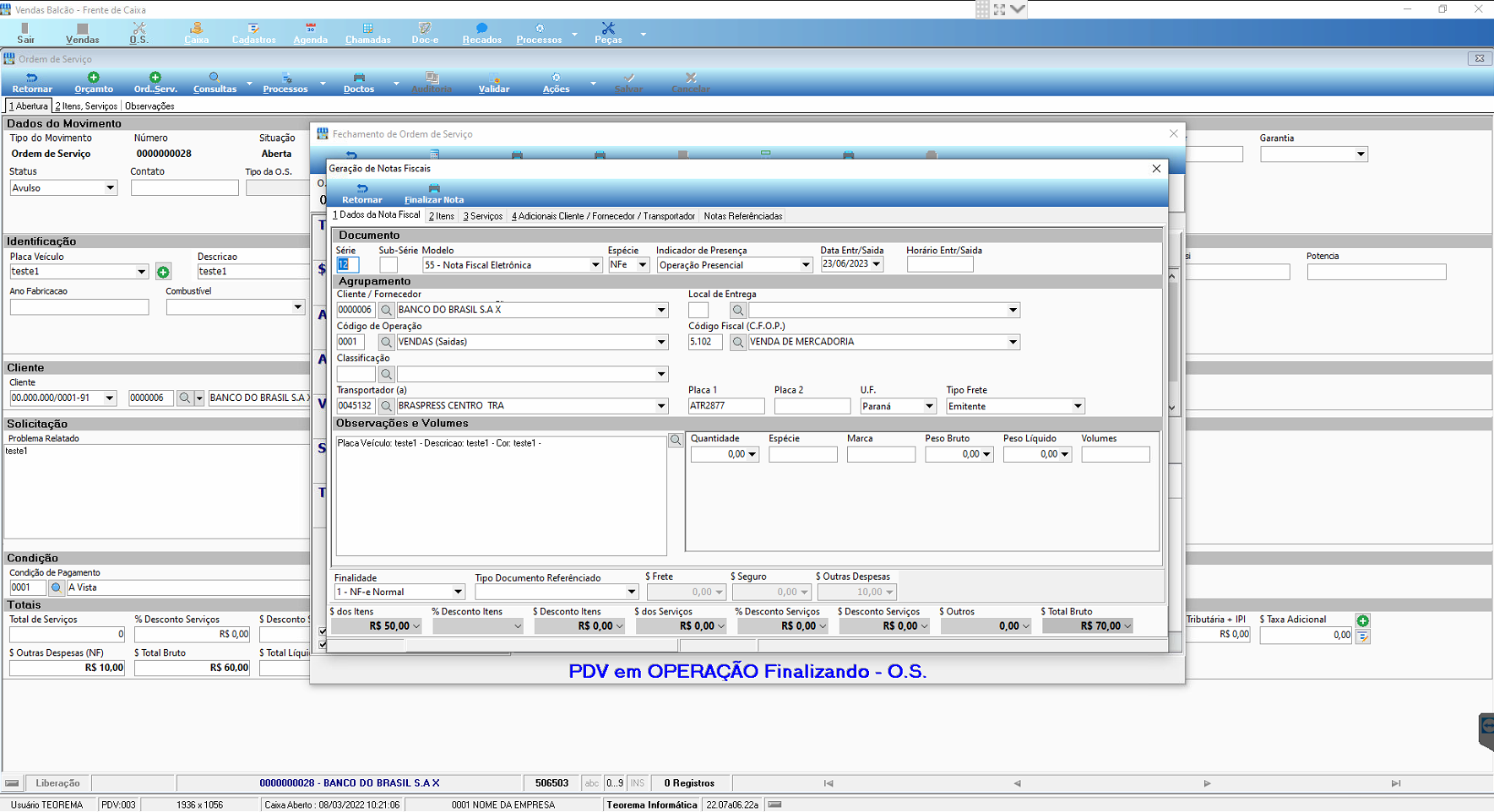Open the Tipo Frete dropdown

click(x=1078, y=407)
